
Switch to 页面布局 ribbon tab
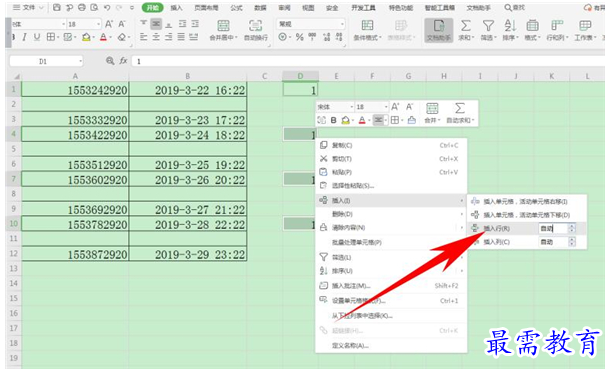coord(206,8)
